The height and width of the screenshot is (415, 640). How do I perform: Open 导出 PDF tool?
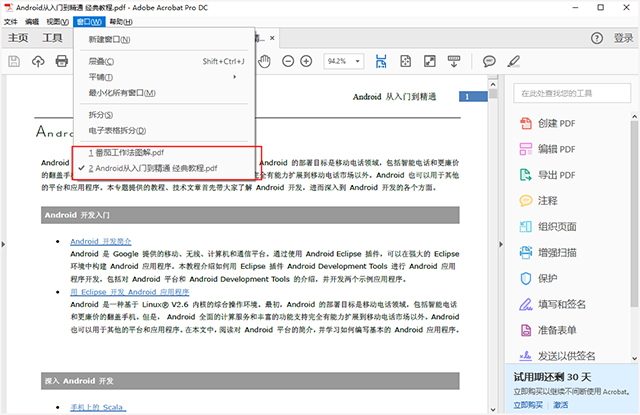coord(548,175)
